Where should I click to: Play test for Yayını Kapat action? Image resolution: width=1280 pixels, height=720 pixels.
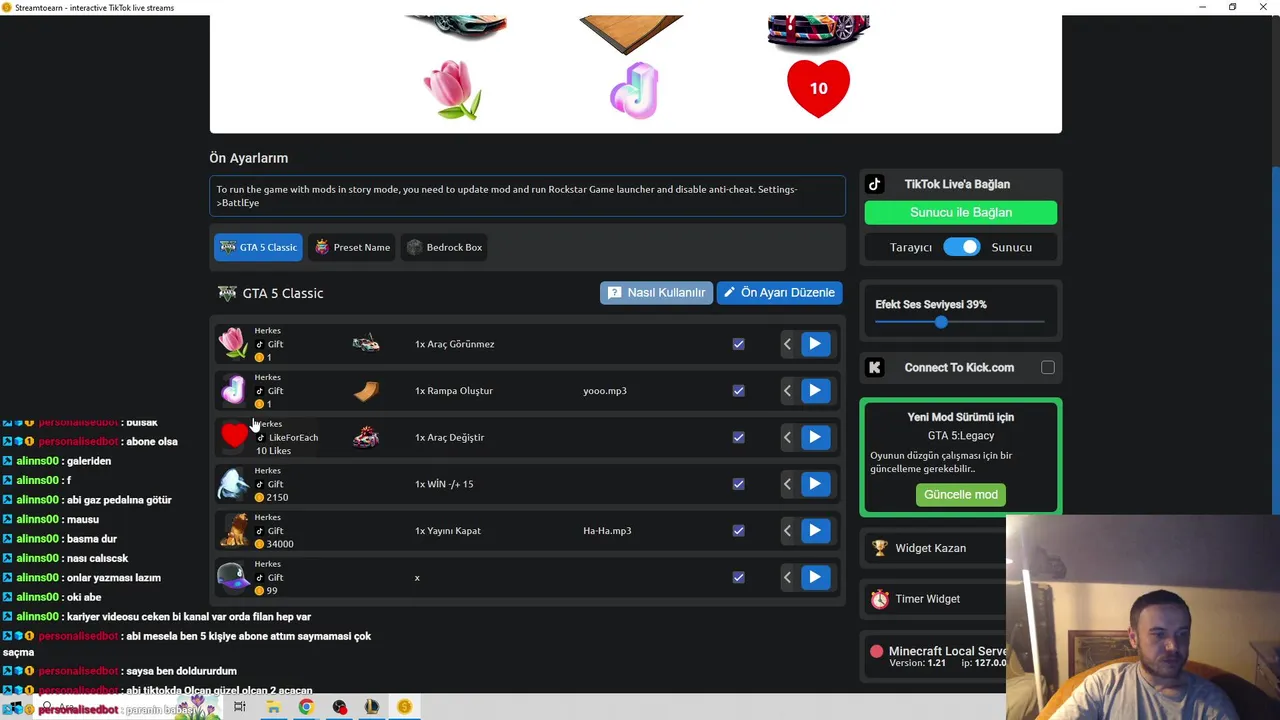(815, 531)
